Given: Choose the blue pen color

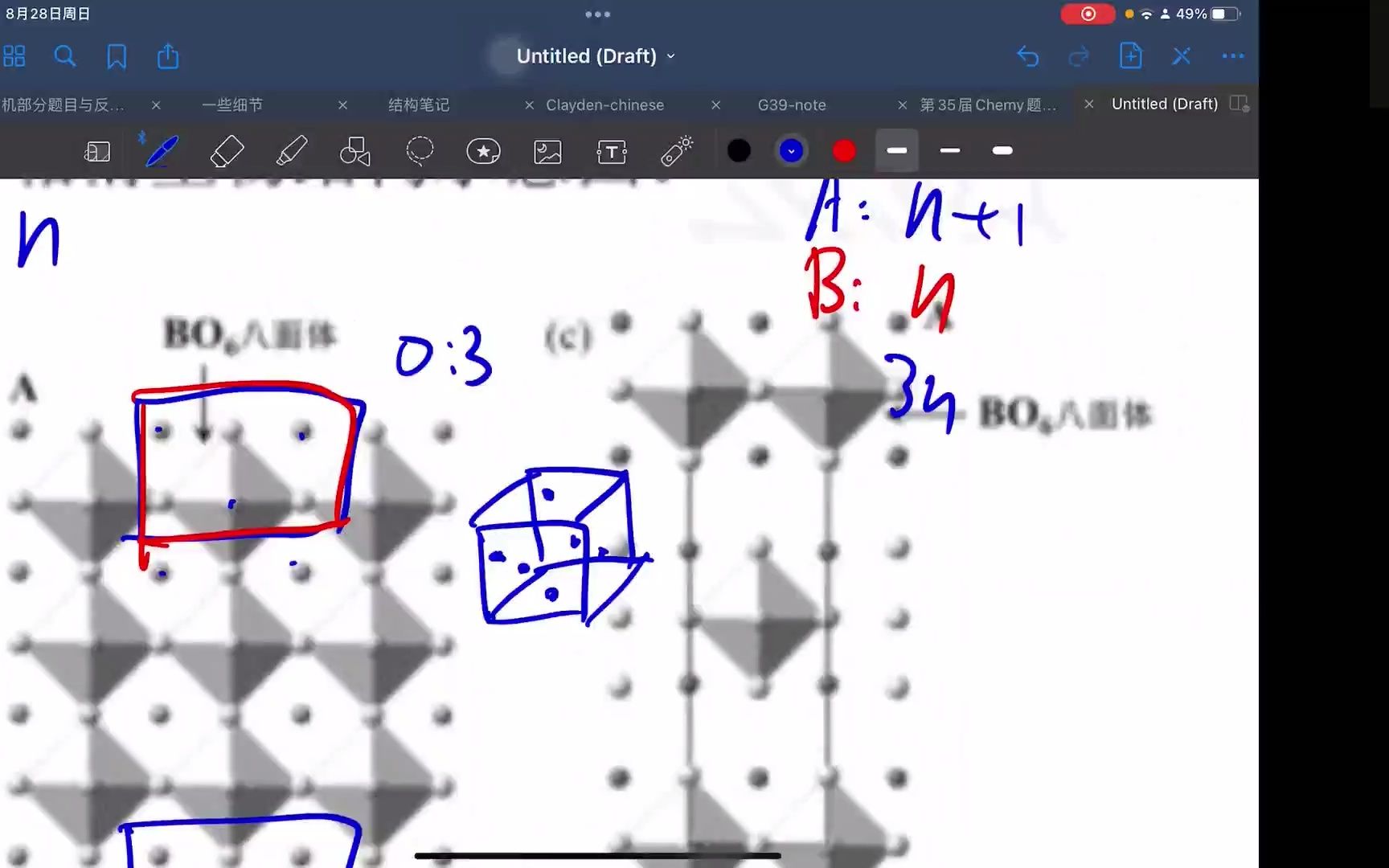Looking at the screenshot, I should (x=792, y=151).
